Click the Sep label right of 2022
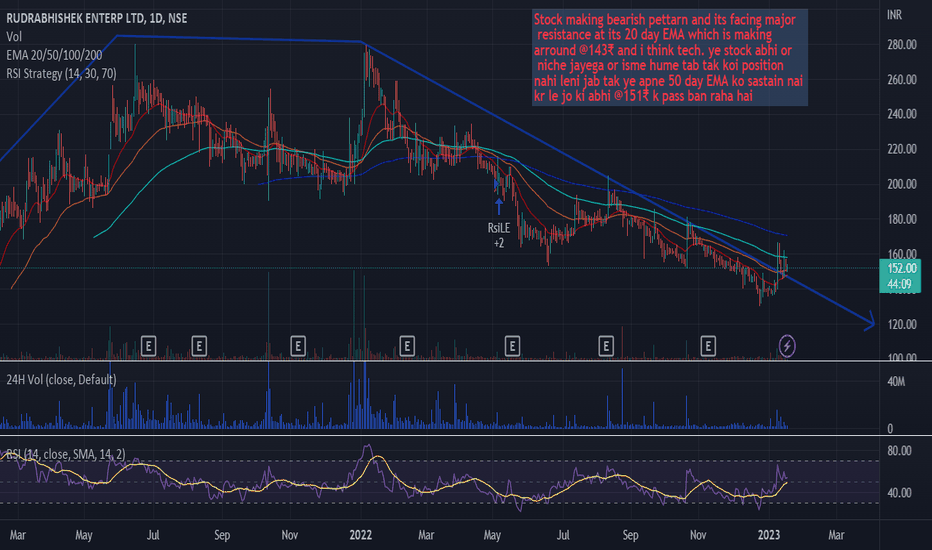Screen dimensions: 932x550 click(630, 535)
